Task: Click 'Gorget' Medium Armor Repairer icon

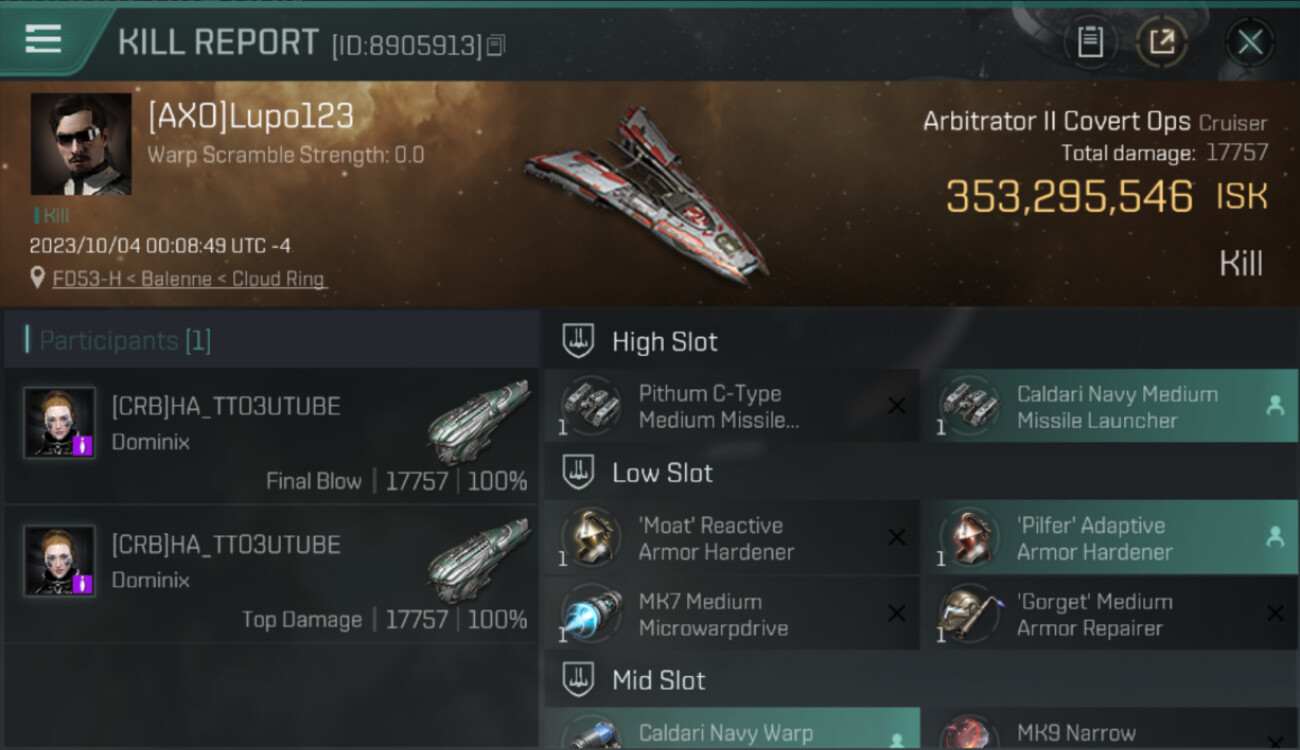Action: pos(966,613)
